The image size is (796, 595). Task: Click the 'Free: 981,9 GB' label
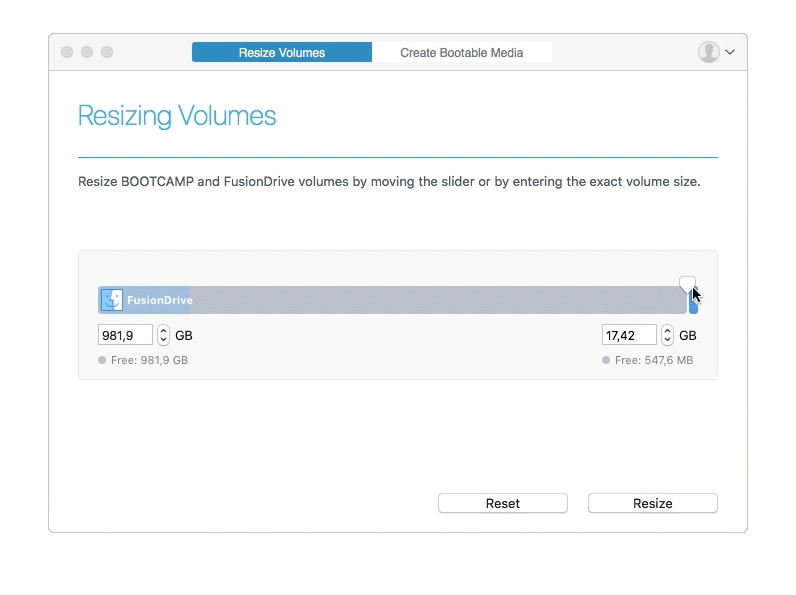(149, 360)
